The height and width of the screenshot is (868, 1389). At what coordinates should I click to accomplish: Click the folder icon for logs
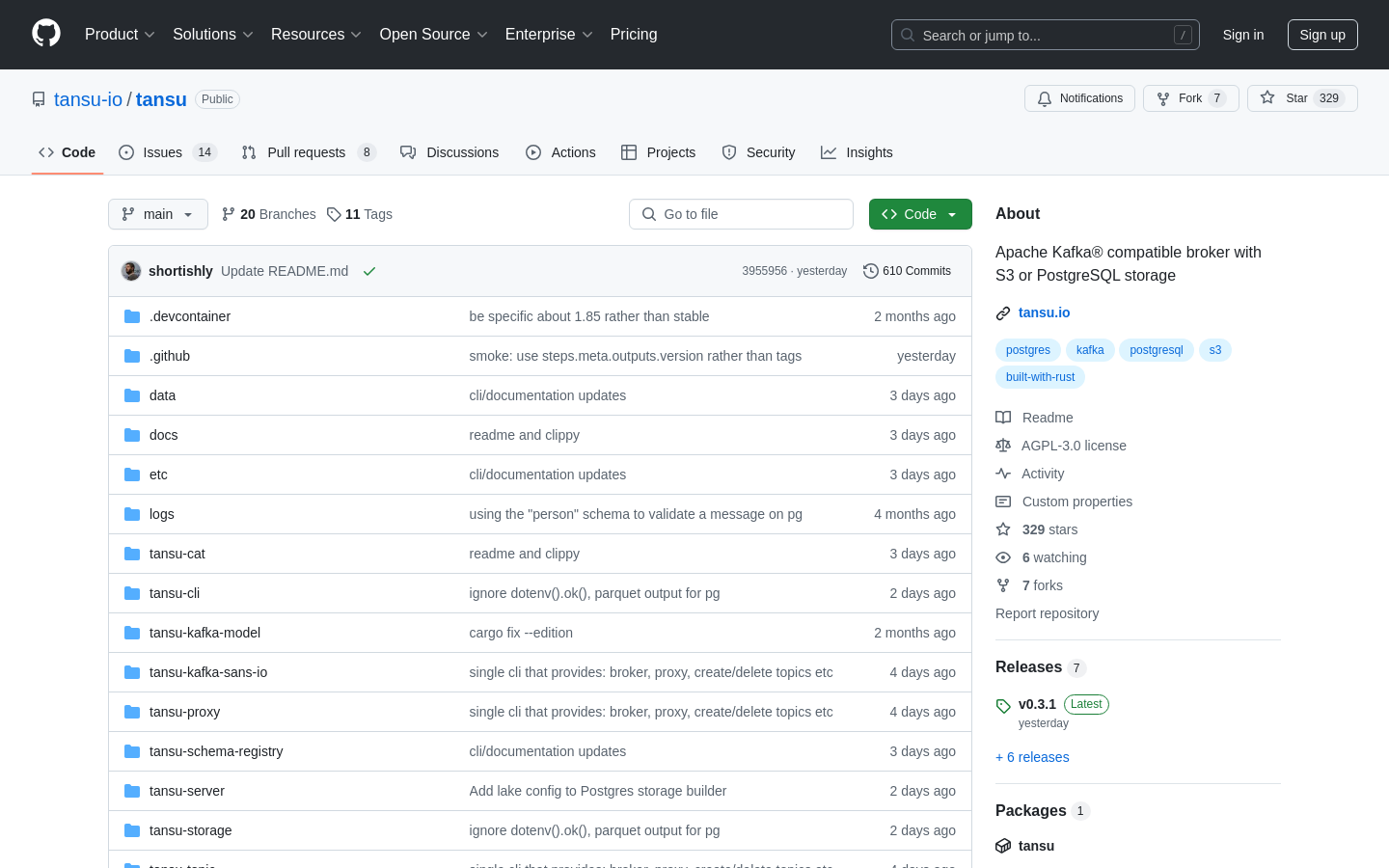pos(132,514)
